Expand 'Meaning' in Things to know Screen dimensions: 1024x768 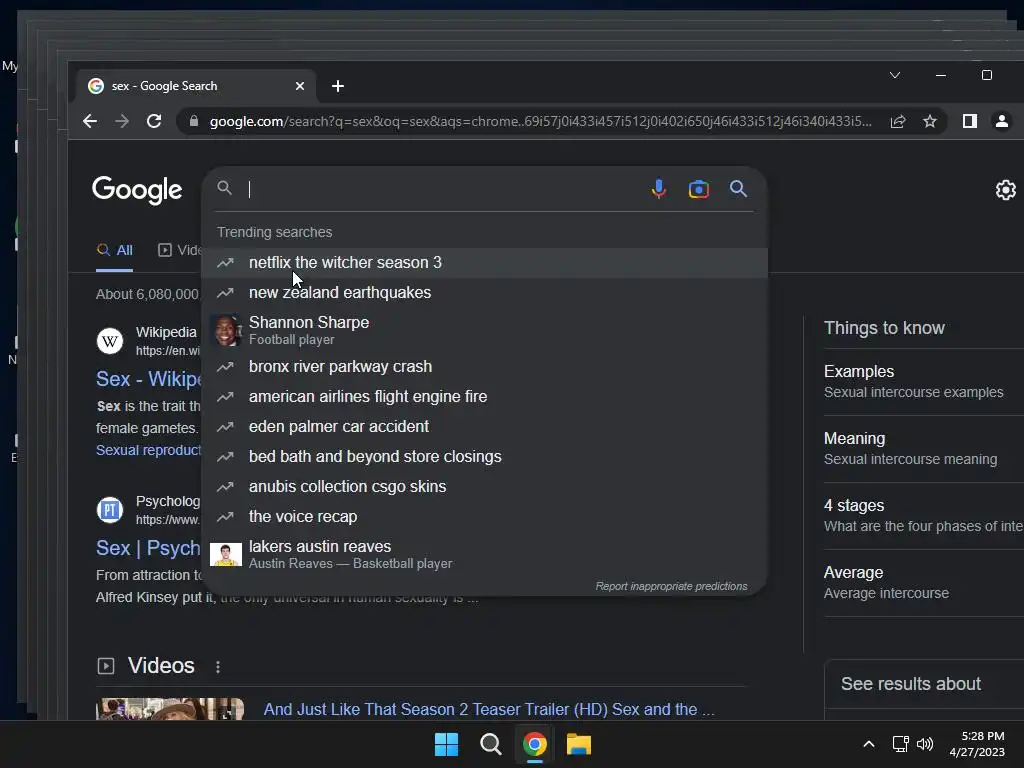click(923, 449)
